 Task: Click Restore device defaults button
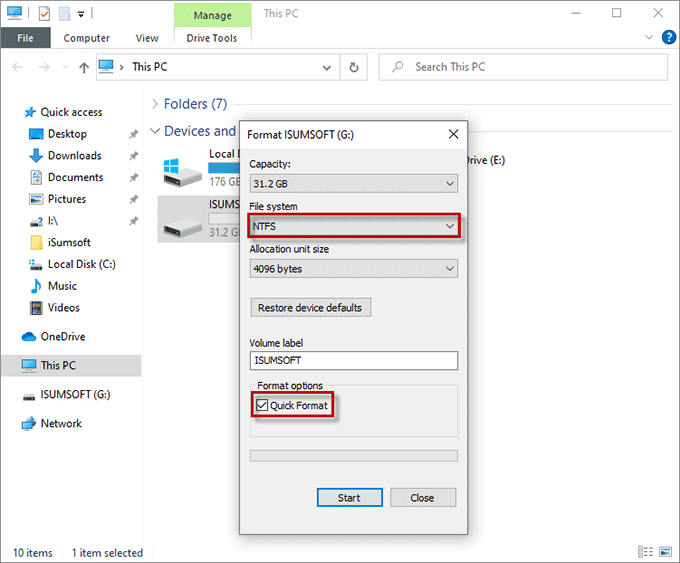pos(311,308)
